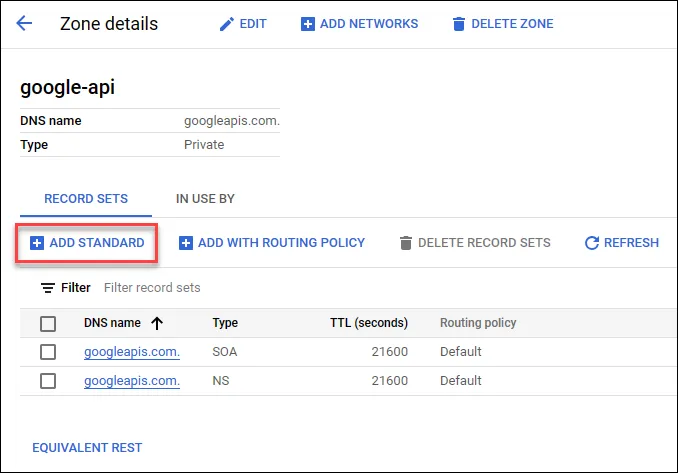678x473 pixels.
Task: Click the SOA type cell
Action: tap(224, 352)
